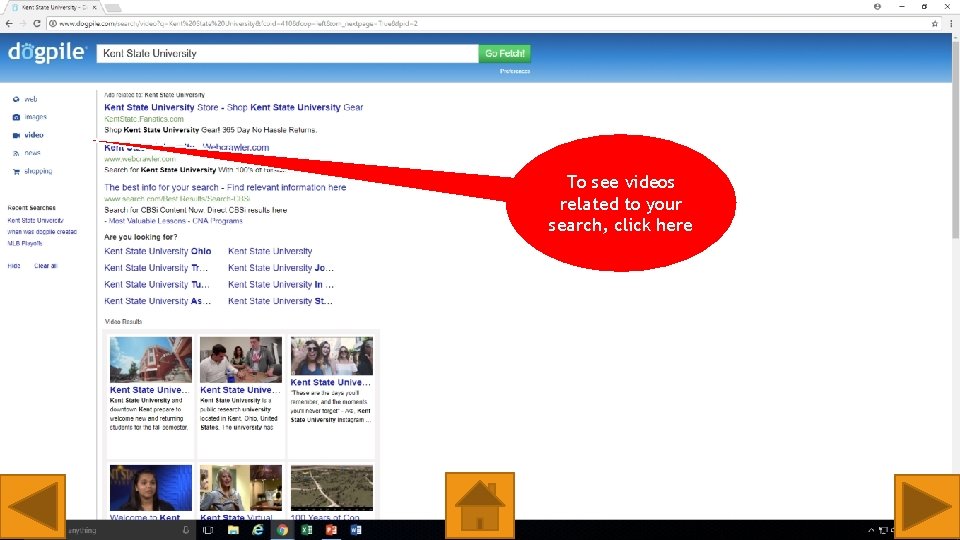Open Kent State Virtual video thumbnail

(x=241, y=487)
